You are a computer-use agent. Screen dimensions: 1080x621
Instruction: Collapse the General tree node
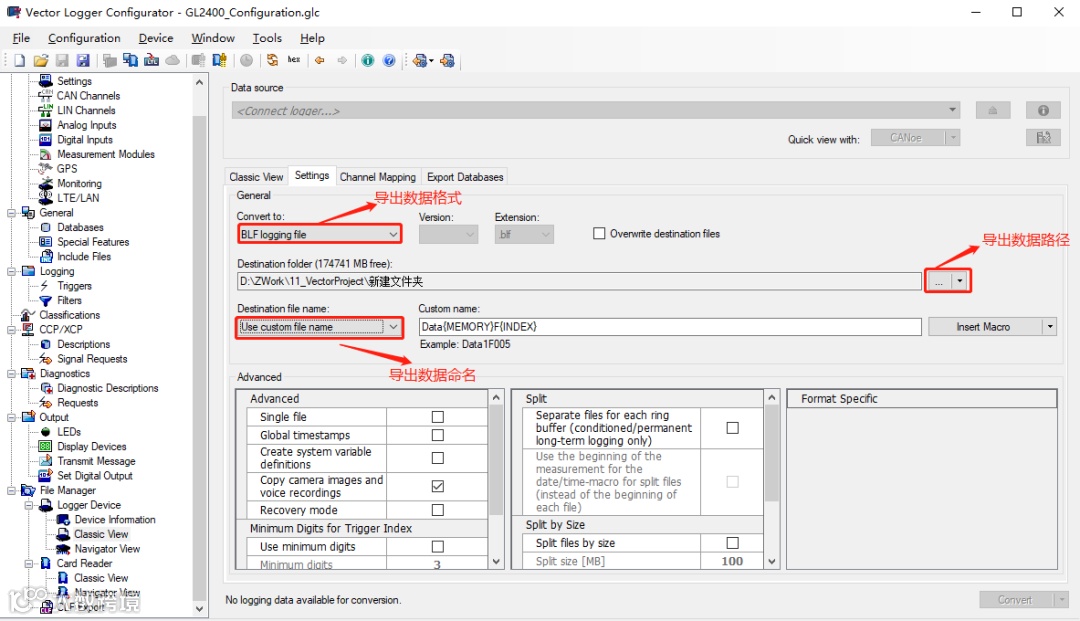(11, 213)
